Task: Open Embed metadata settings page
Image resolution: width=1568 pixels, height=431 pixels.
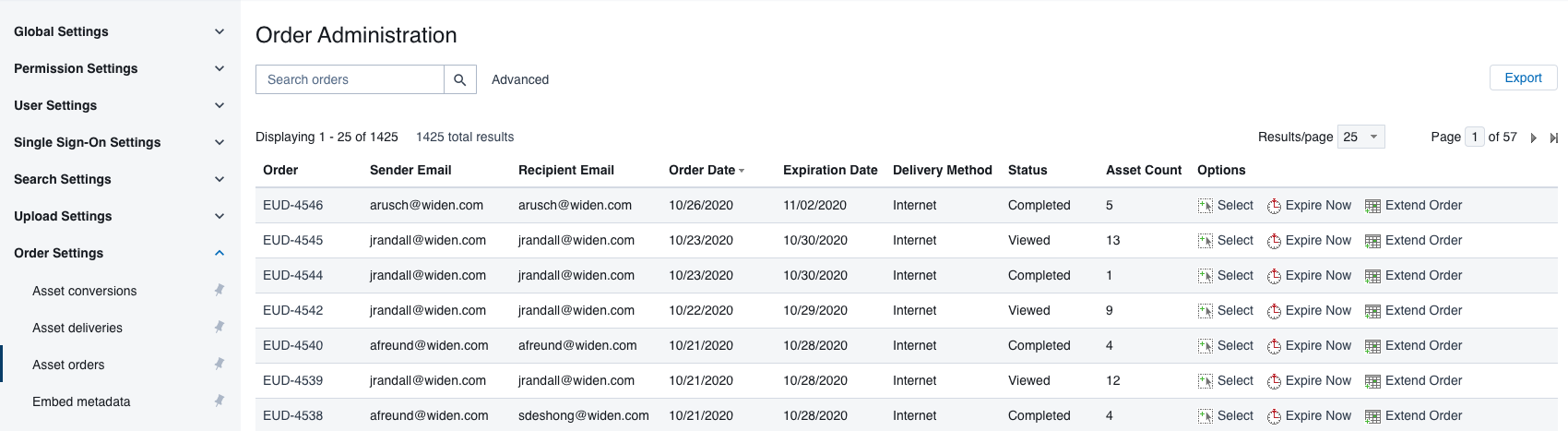Action: (x=81, y=401)
